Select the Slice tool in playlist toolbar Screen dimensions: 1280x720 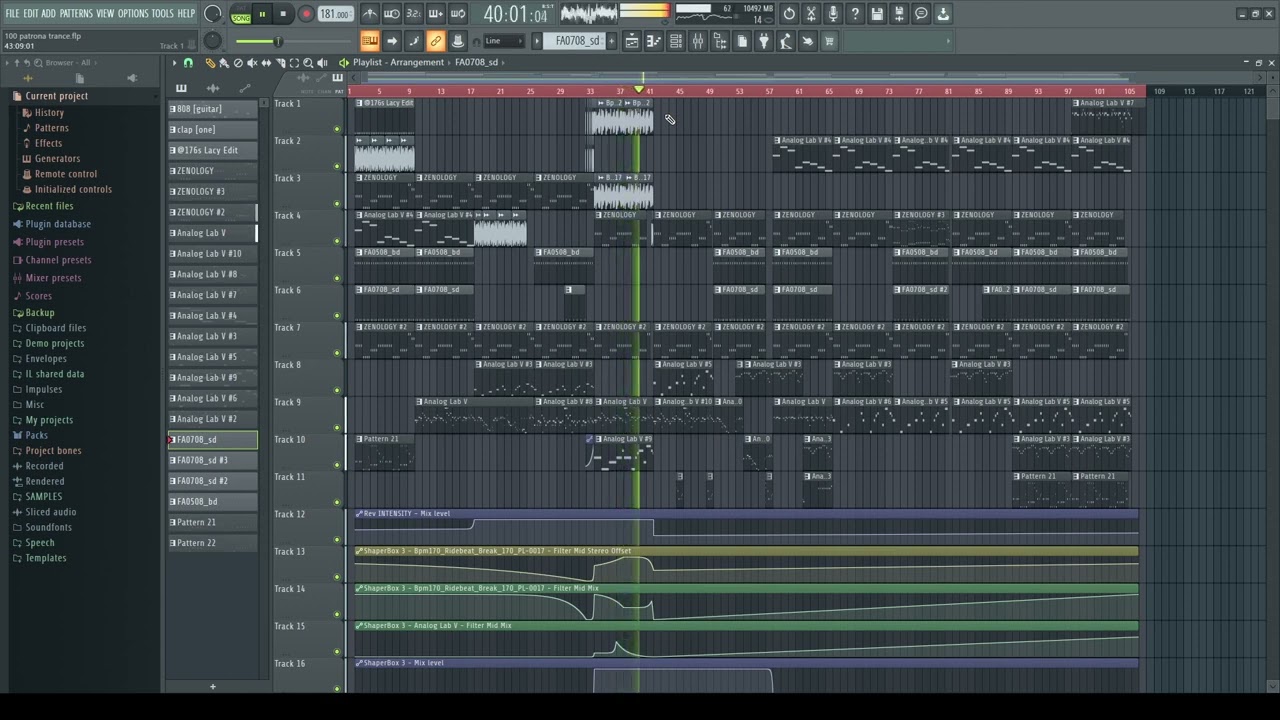point(280,63)
